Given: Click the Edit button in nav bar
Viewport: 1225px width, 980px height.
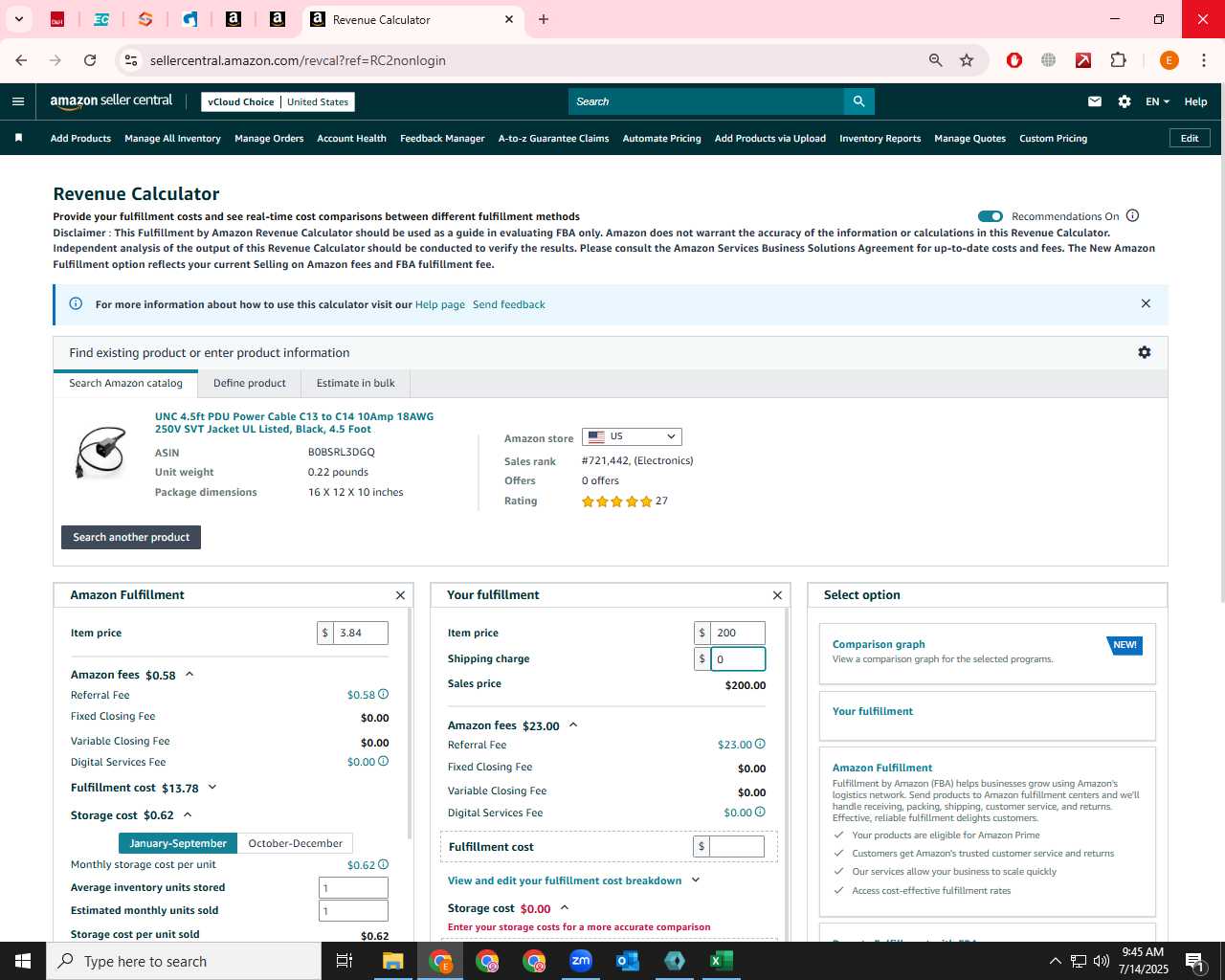Looking at the screenshot, I should pos(1190,138).
